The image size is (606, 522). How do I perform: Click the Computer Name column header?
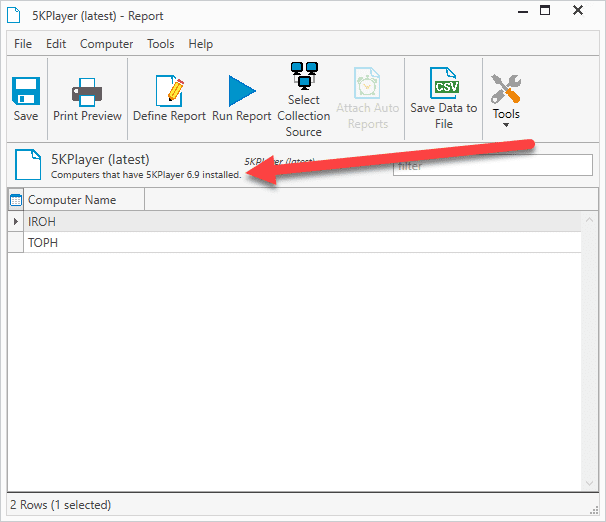click(x=84, y=200)
